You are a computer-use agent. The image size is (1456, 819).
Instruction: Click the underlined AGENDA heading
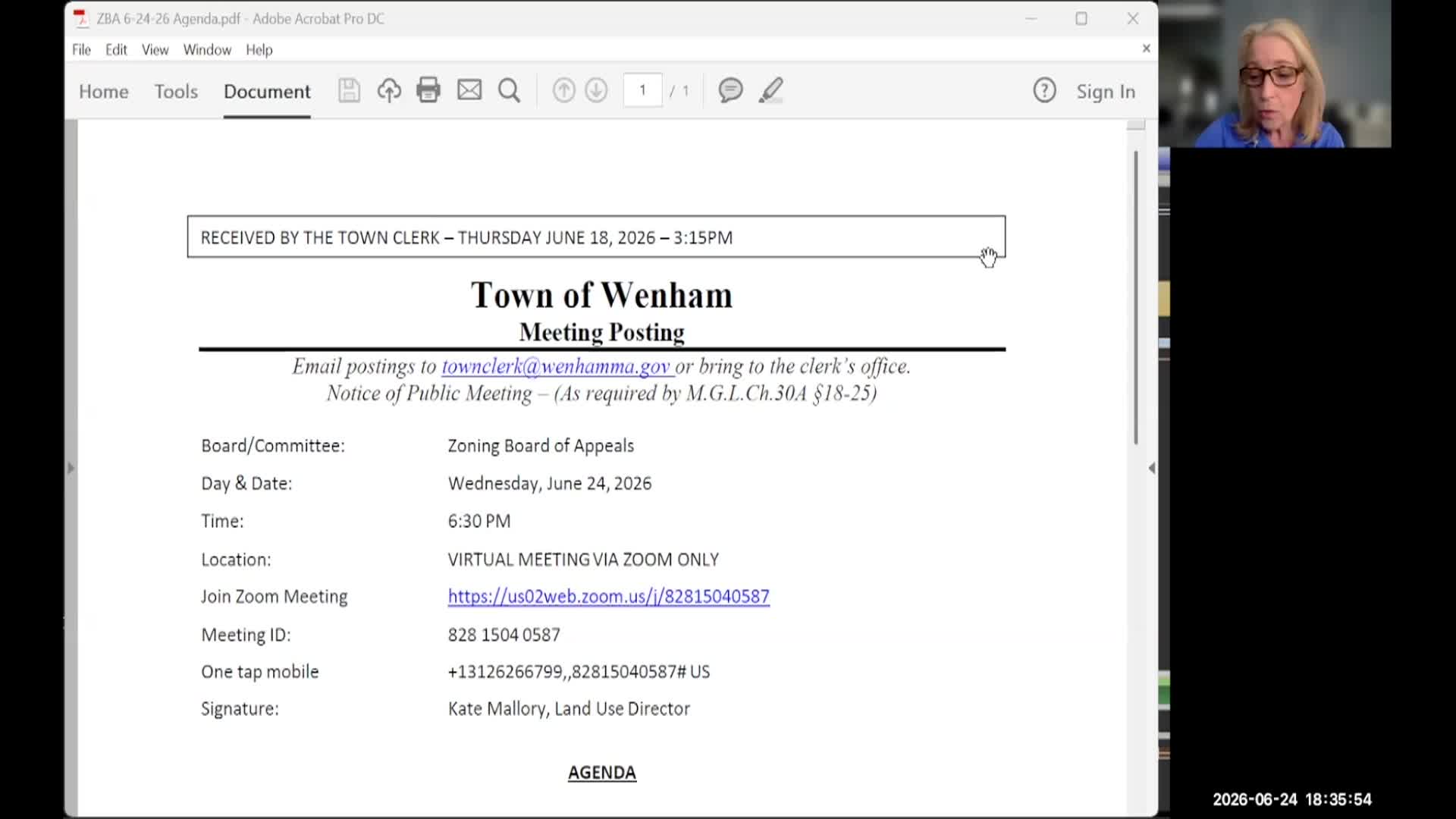(x=602, y=773)
